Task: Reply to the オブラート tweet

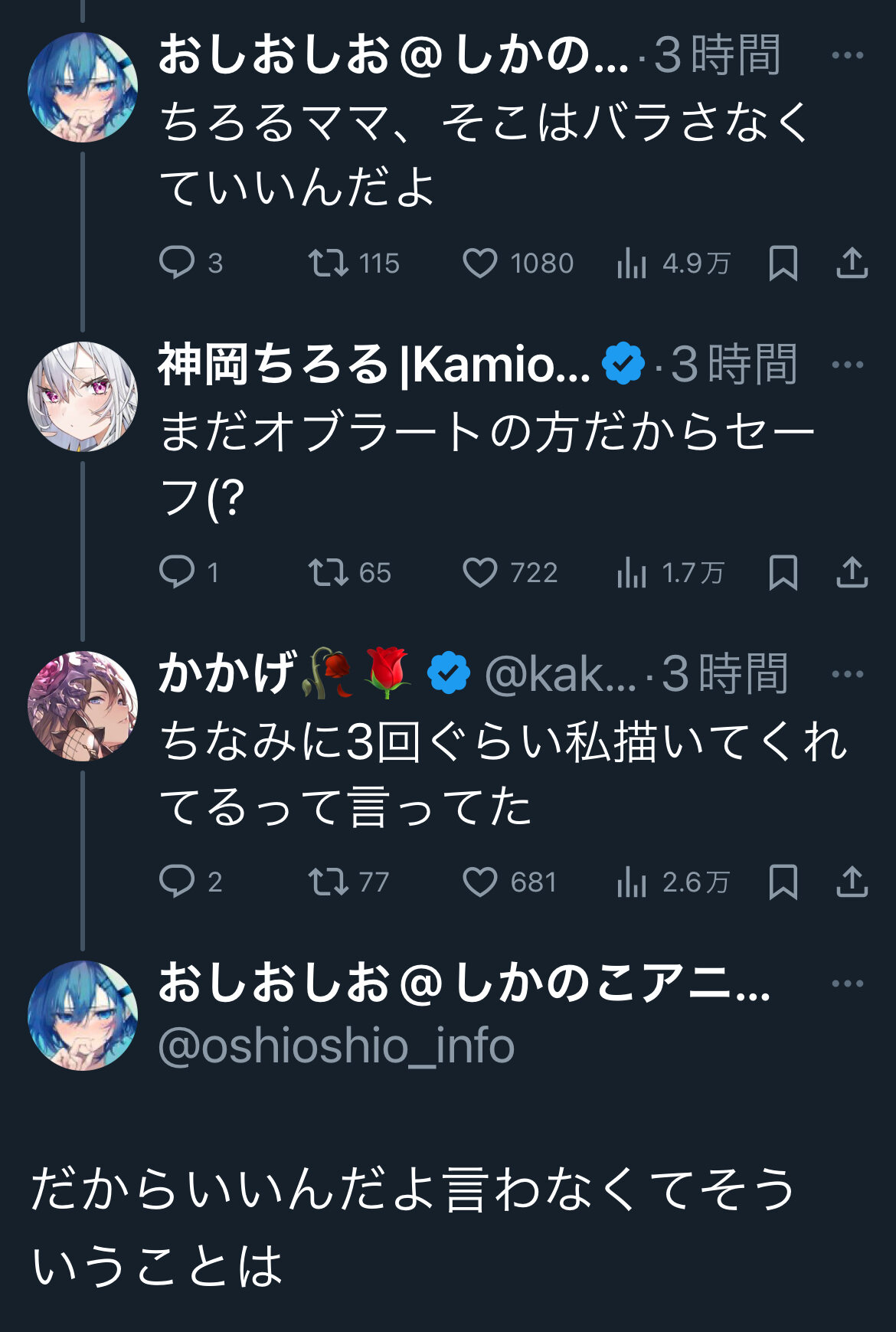Action: (x=177, y=572)
